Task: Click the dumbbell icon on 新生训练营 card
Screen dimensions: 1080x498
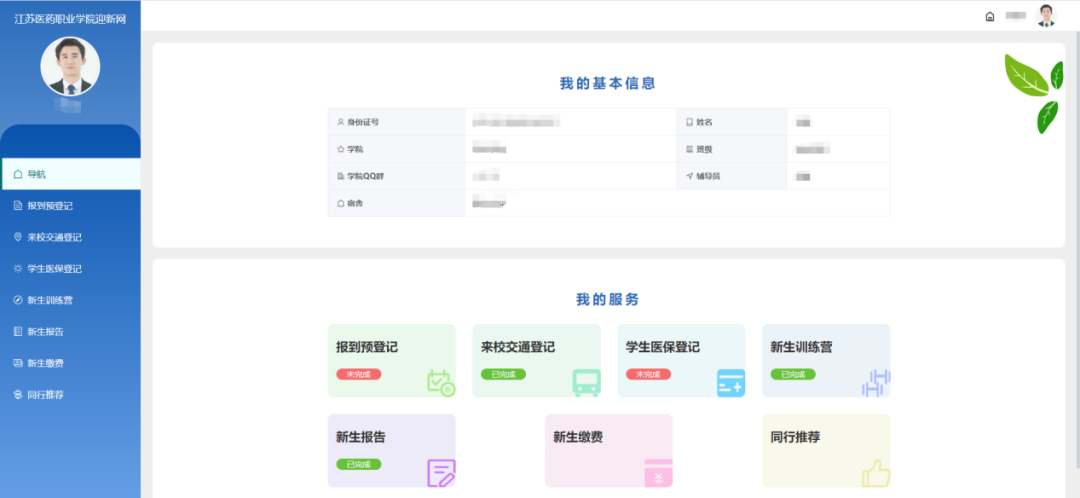Action: click(875, 382)
